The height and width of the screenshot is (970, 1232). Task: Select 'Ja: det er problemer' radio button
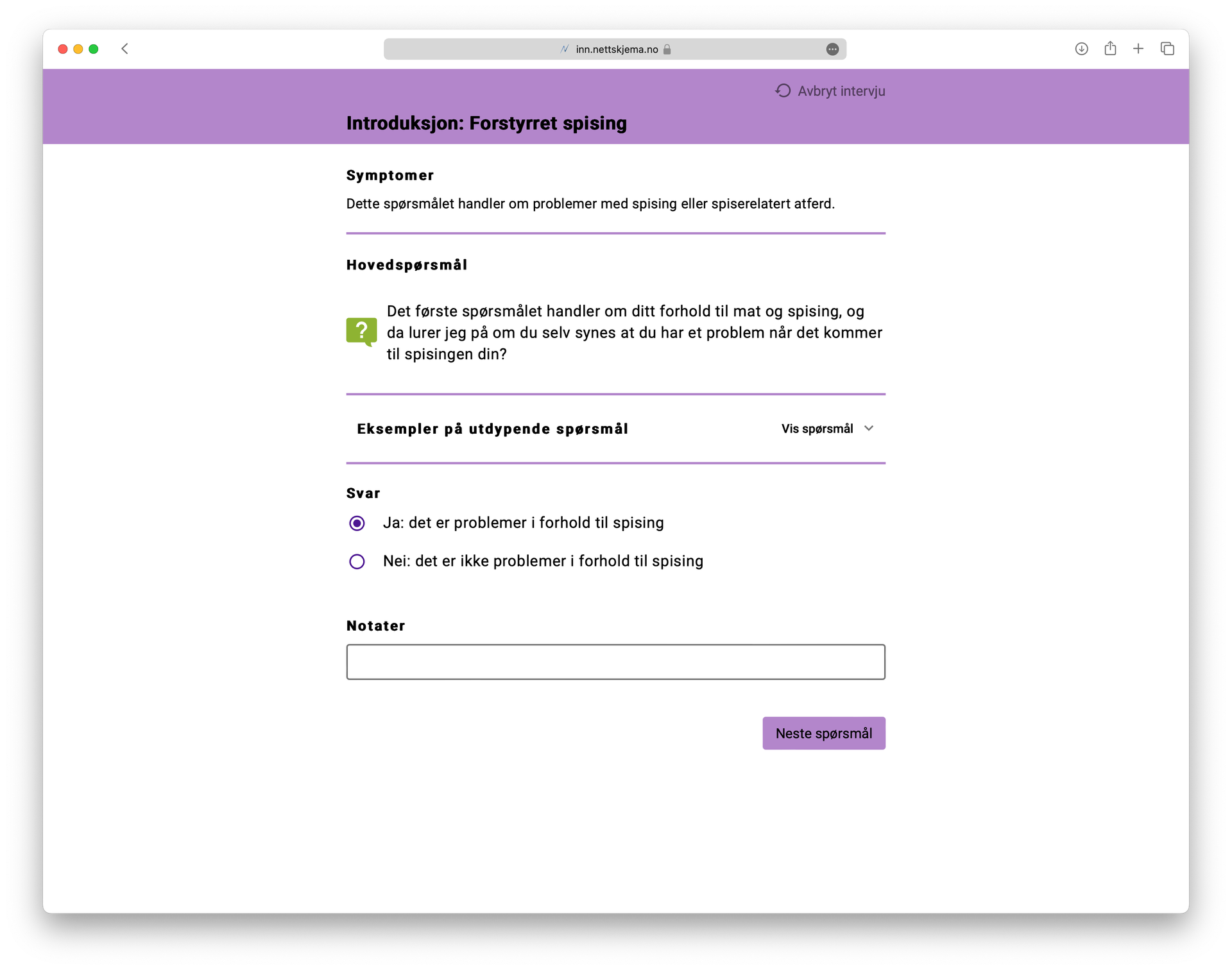tap(357, 523)
